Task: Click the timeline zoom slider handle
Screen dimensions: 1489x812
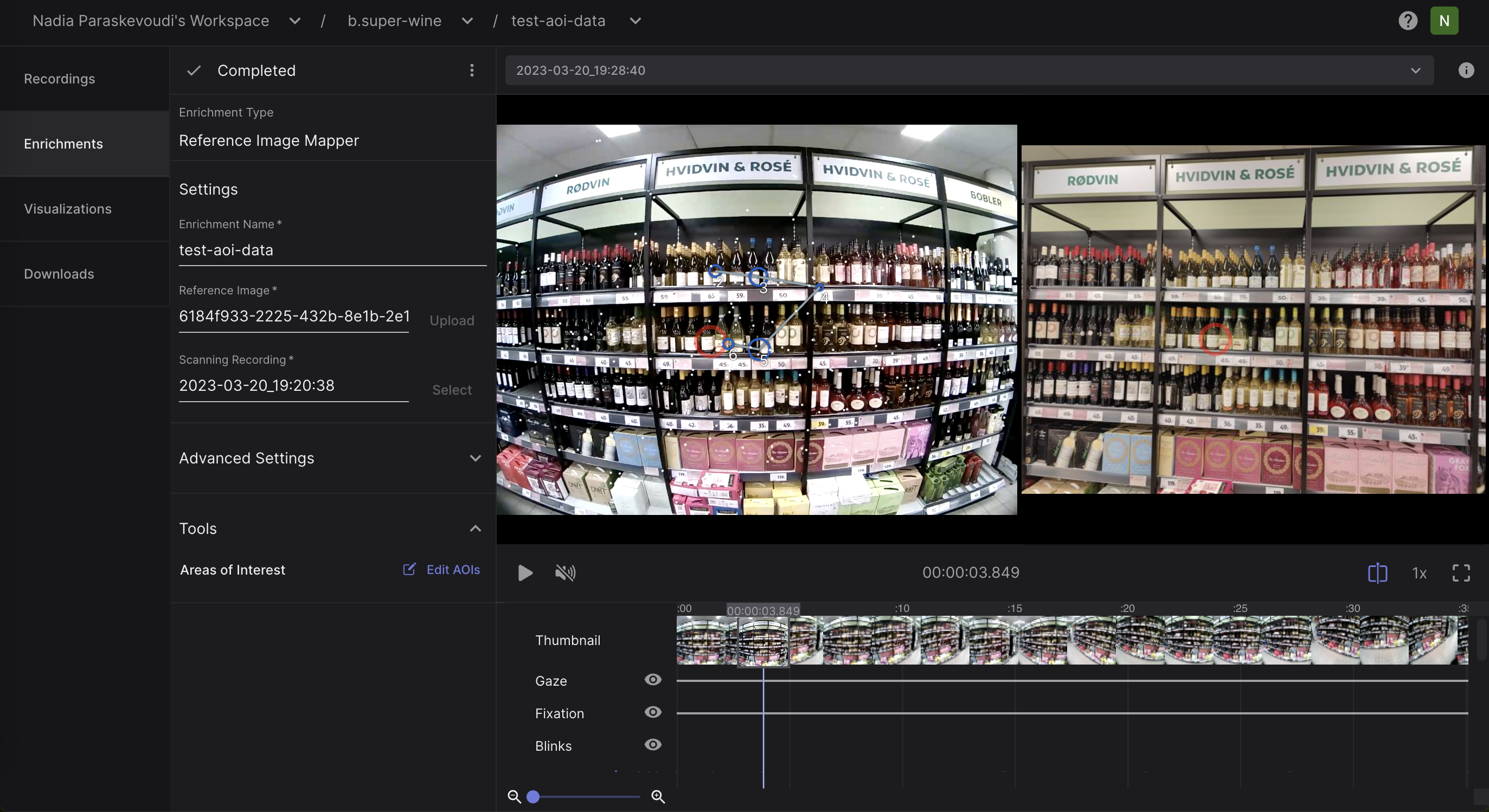Action: (533, 796)
